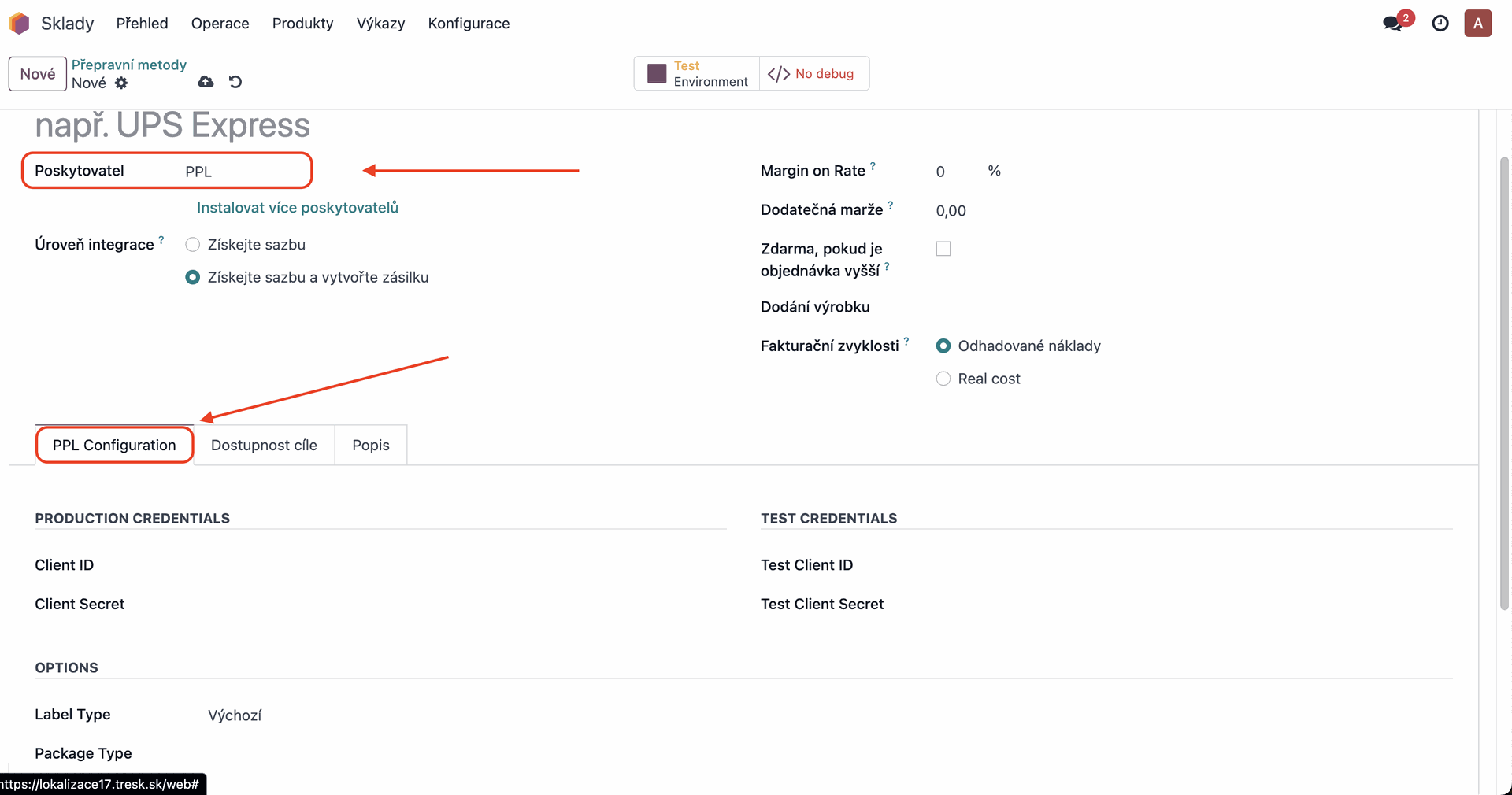Click the Test Environment color square

[657, 74]
